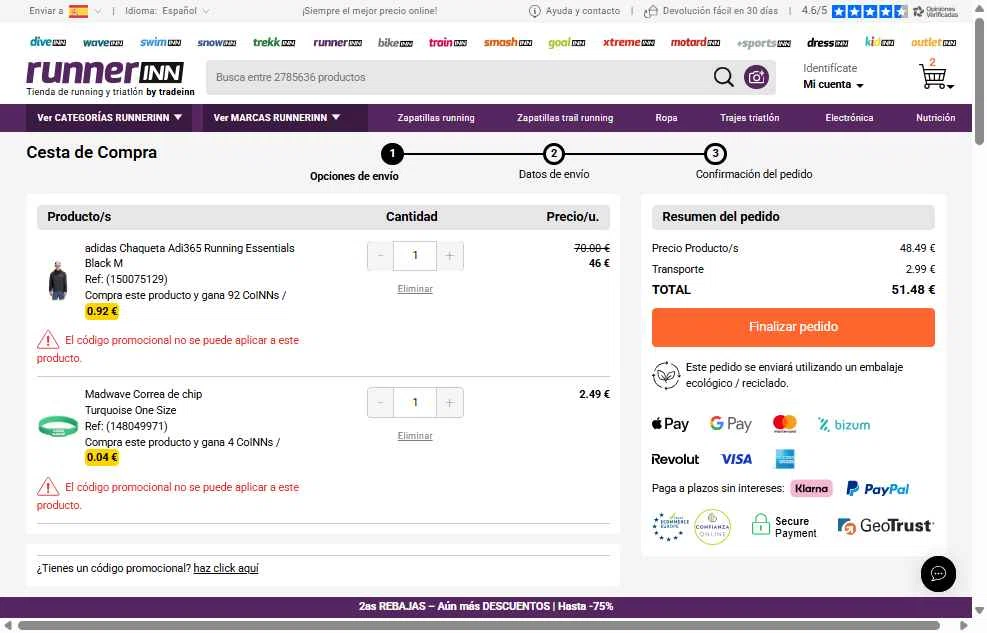Image resolution: width=987 pixels, height=633 pixels.
Task: Open the goalinn store logo
Action: click(566, 43)
